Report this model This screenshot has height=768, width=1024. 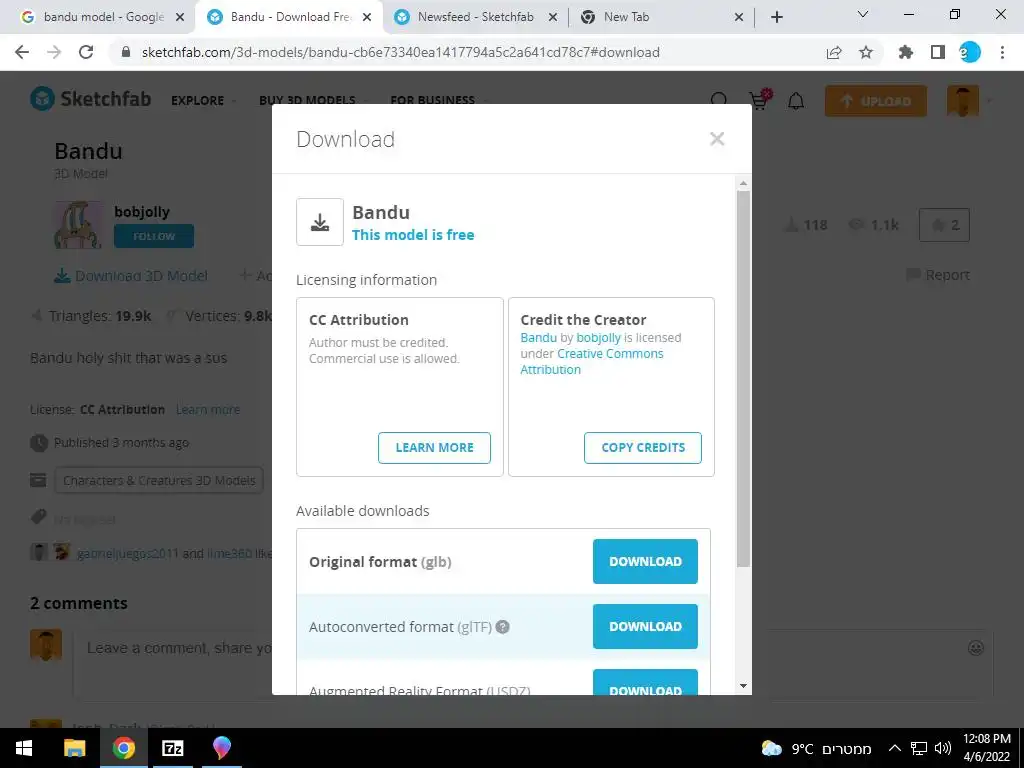click(x=938, y=275)
